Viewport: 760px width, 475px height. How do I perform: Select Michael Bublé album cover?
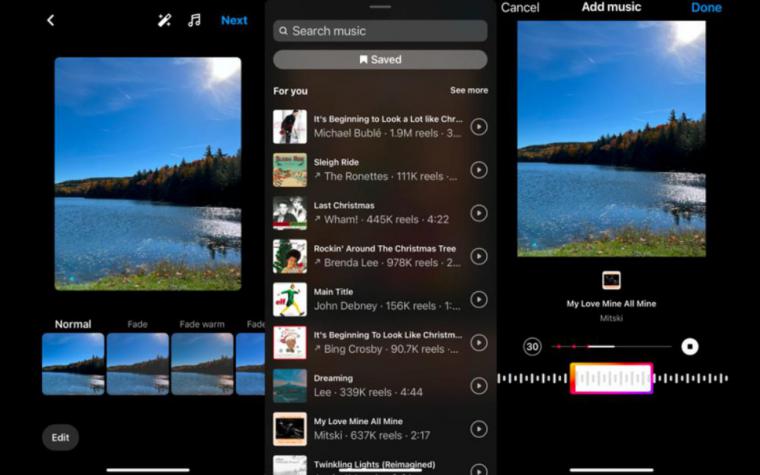[290, 127]
